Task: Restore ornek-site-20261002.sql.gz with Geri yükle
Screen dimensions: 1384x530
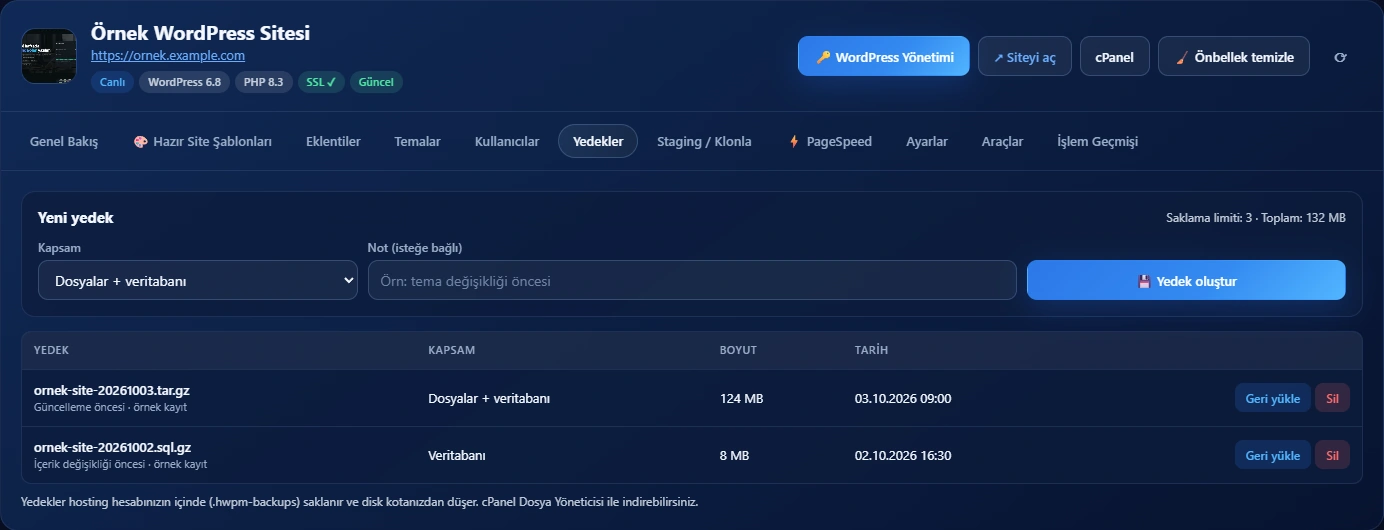Action: 1273,455
